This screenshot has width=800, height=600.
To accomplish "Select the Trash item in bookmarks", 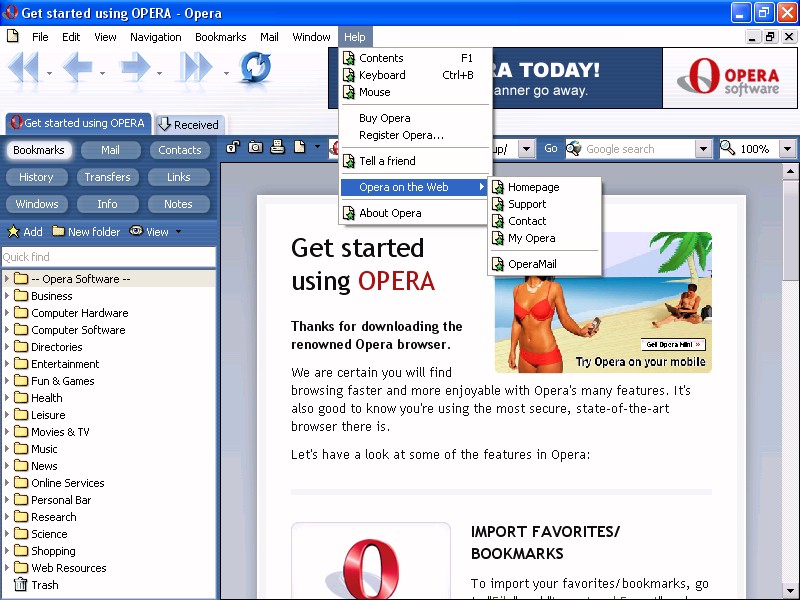I will click(44, 585).
